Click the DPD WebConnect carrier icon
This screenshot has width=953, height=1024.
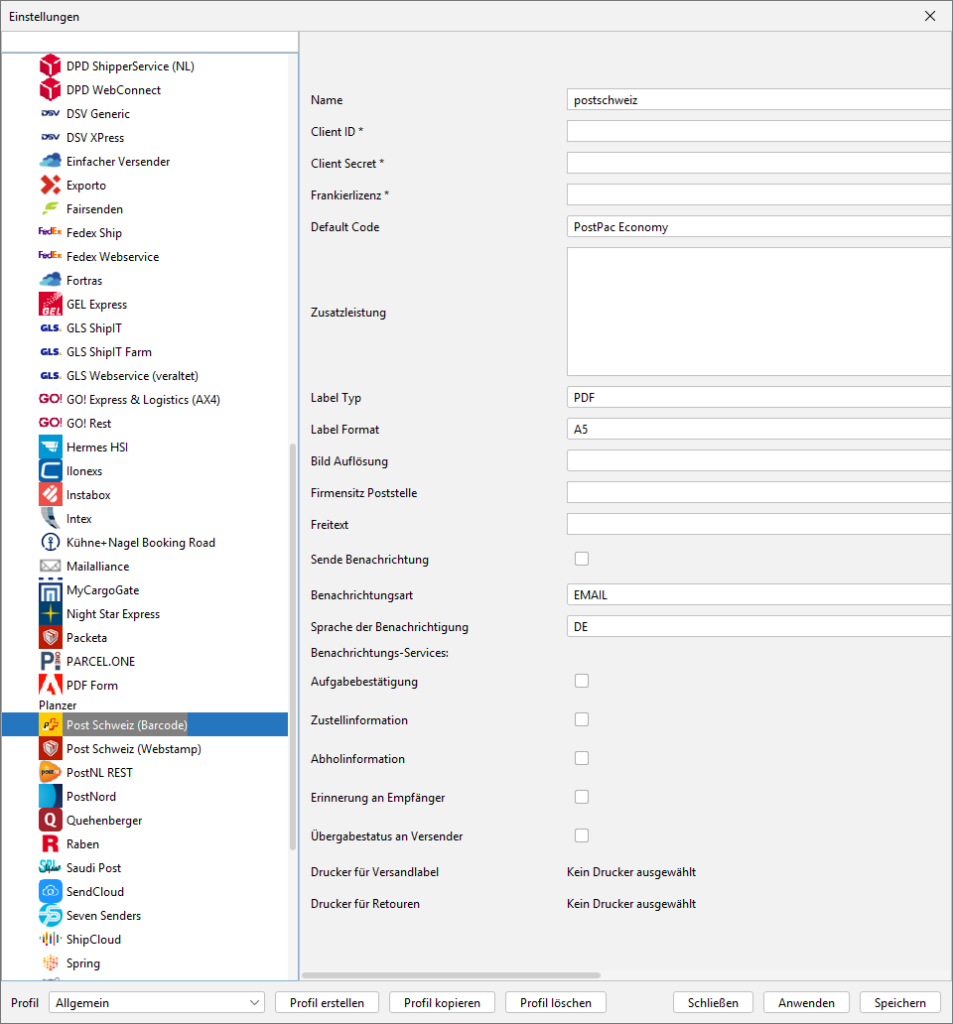click(50, 90)
